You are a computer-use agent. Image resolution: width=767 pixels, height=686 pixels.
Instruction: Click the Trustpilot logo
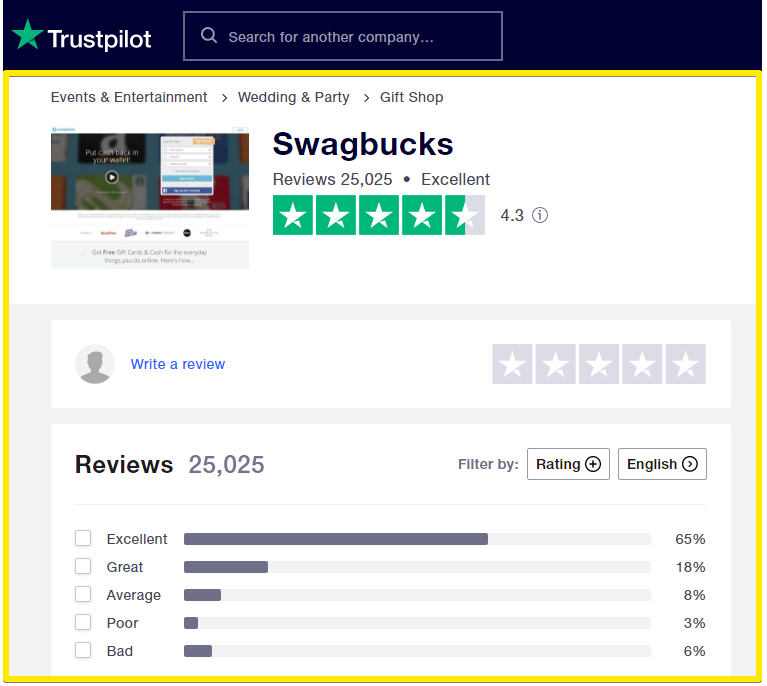(82, 36)
